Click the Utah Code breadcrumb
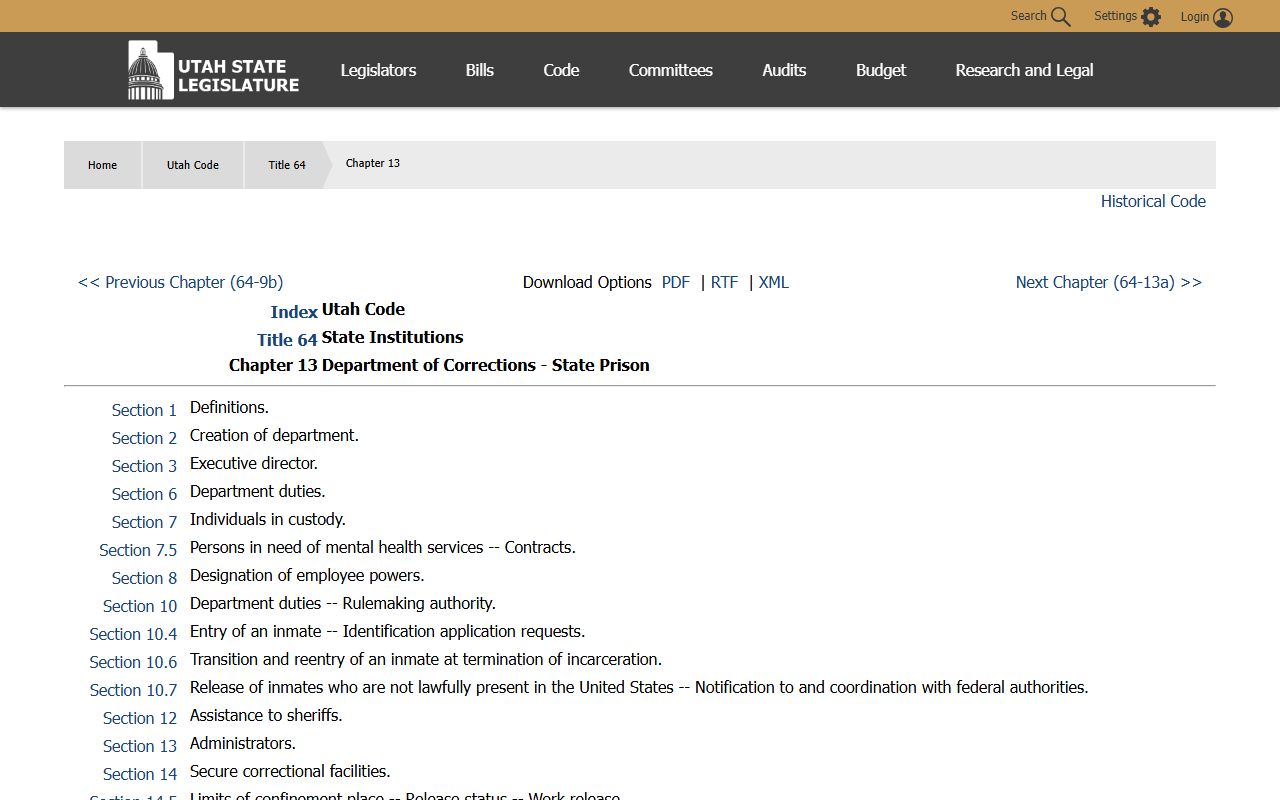1280x800 pixels. point(192,165)
